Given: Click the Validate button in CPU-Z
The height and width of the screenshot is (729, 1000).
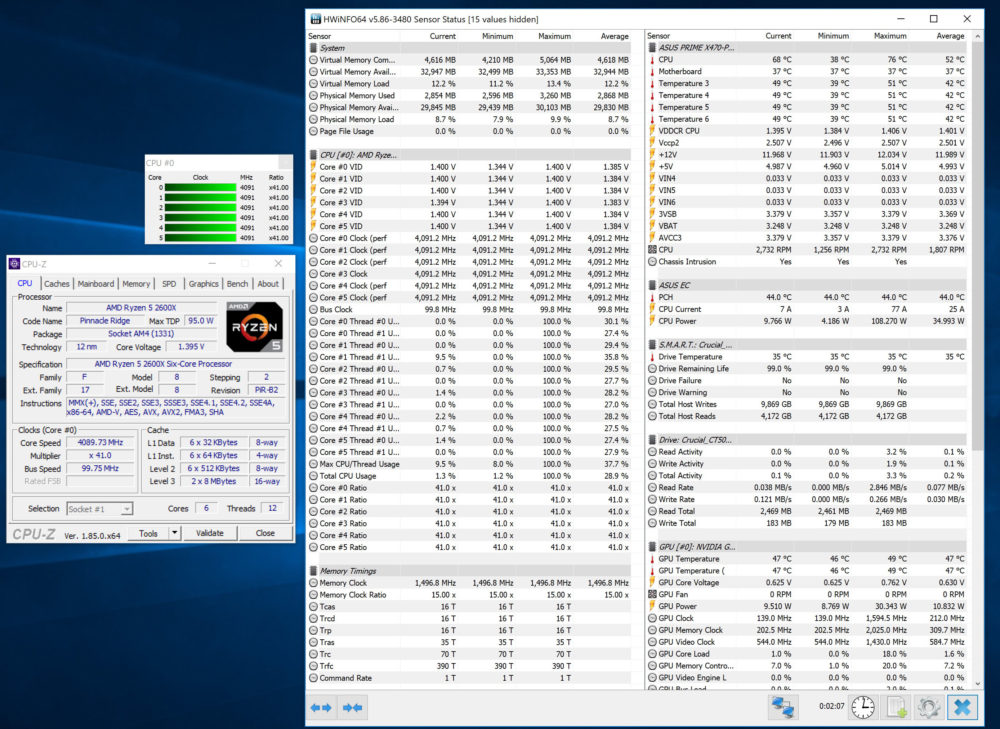Looking at the screenshot, I should pyautogui.click(x=210, y=533).
